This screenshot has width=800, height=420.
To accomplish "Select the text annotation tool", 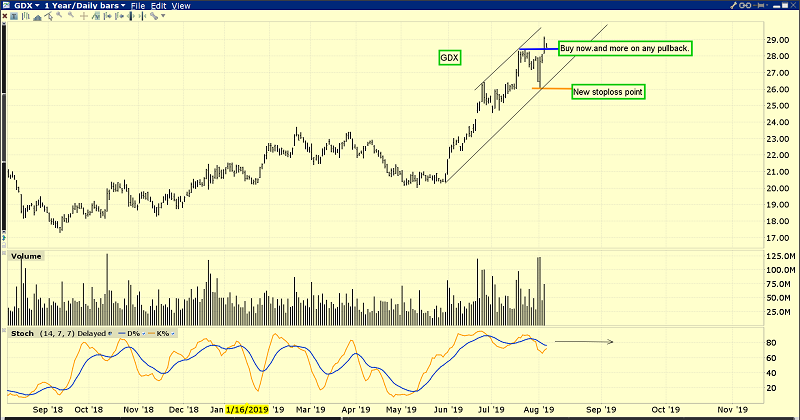I will pyautogui.click(x=14, y=16).
